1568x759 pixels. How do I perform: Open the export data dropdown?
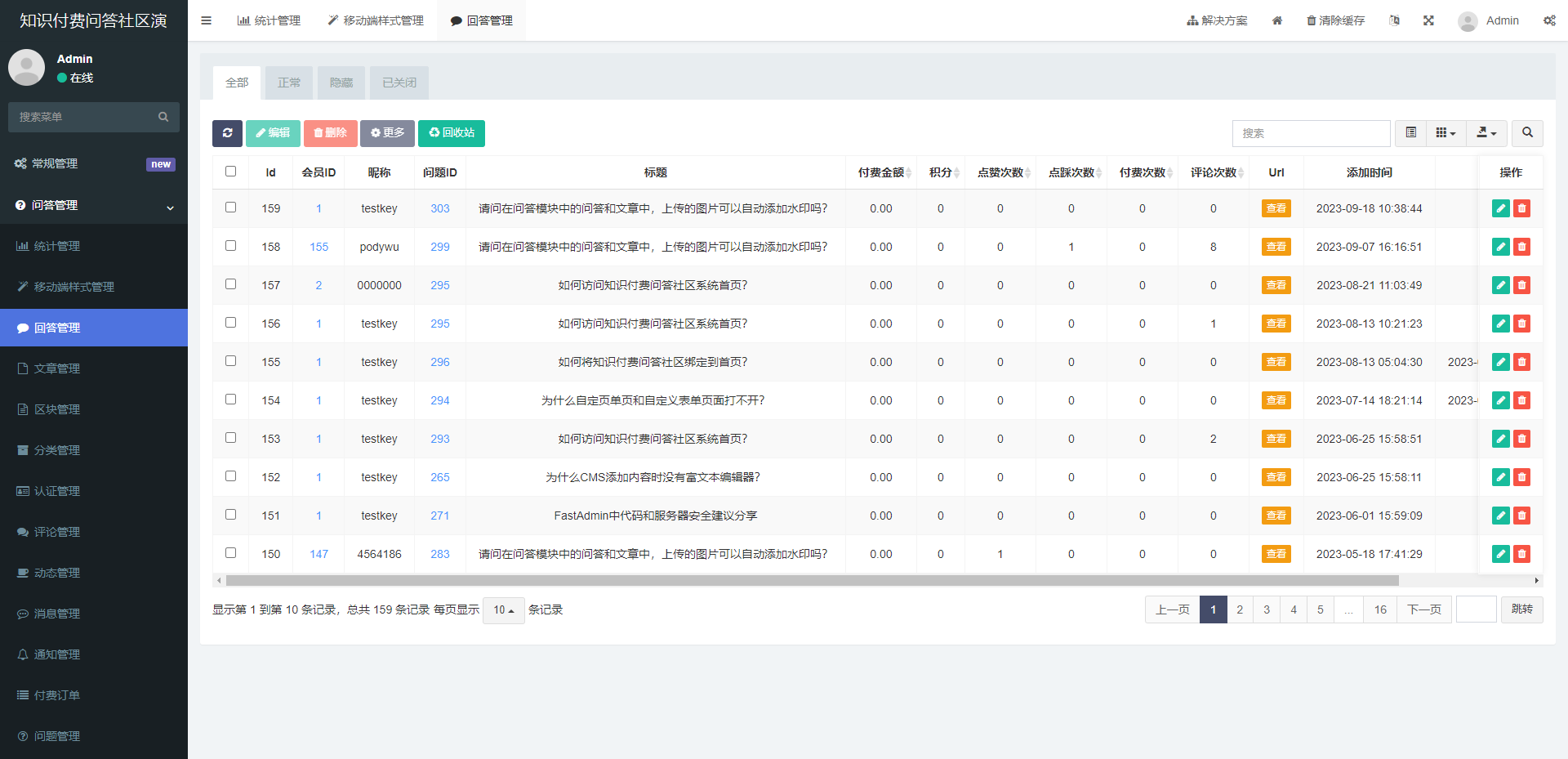pos(1486,132)
